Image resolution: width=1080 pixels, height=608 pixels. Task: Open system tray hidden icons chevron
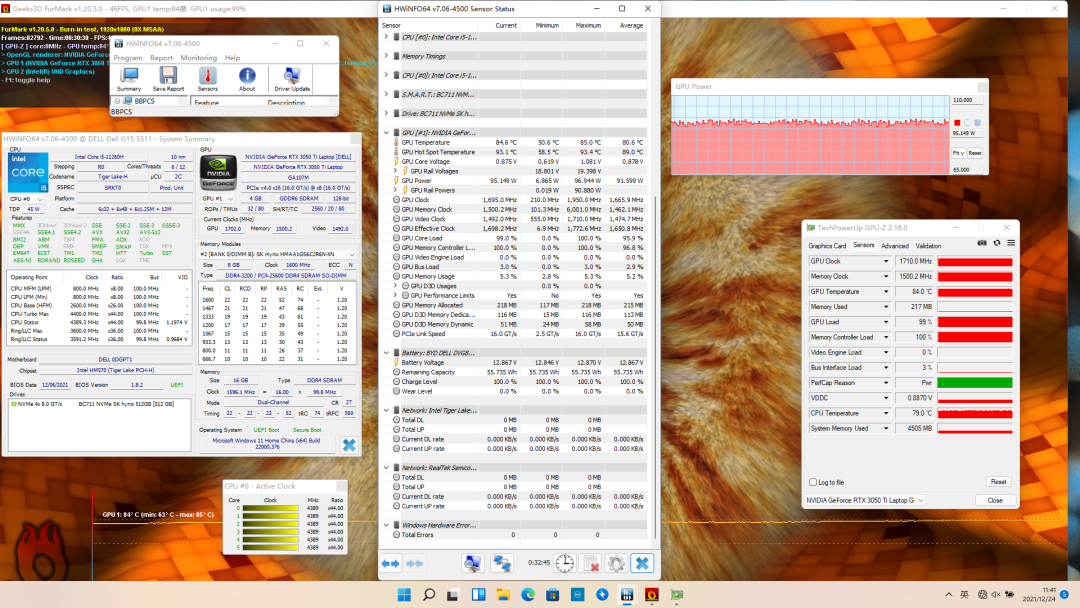pyautogui.click(x=948, y=594)
